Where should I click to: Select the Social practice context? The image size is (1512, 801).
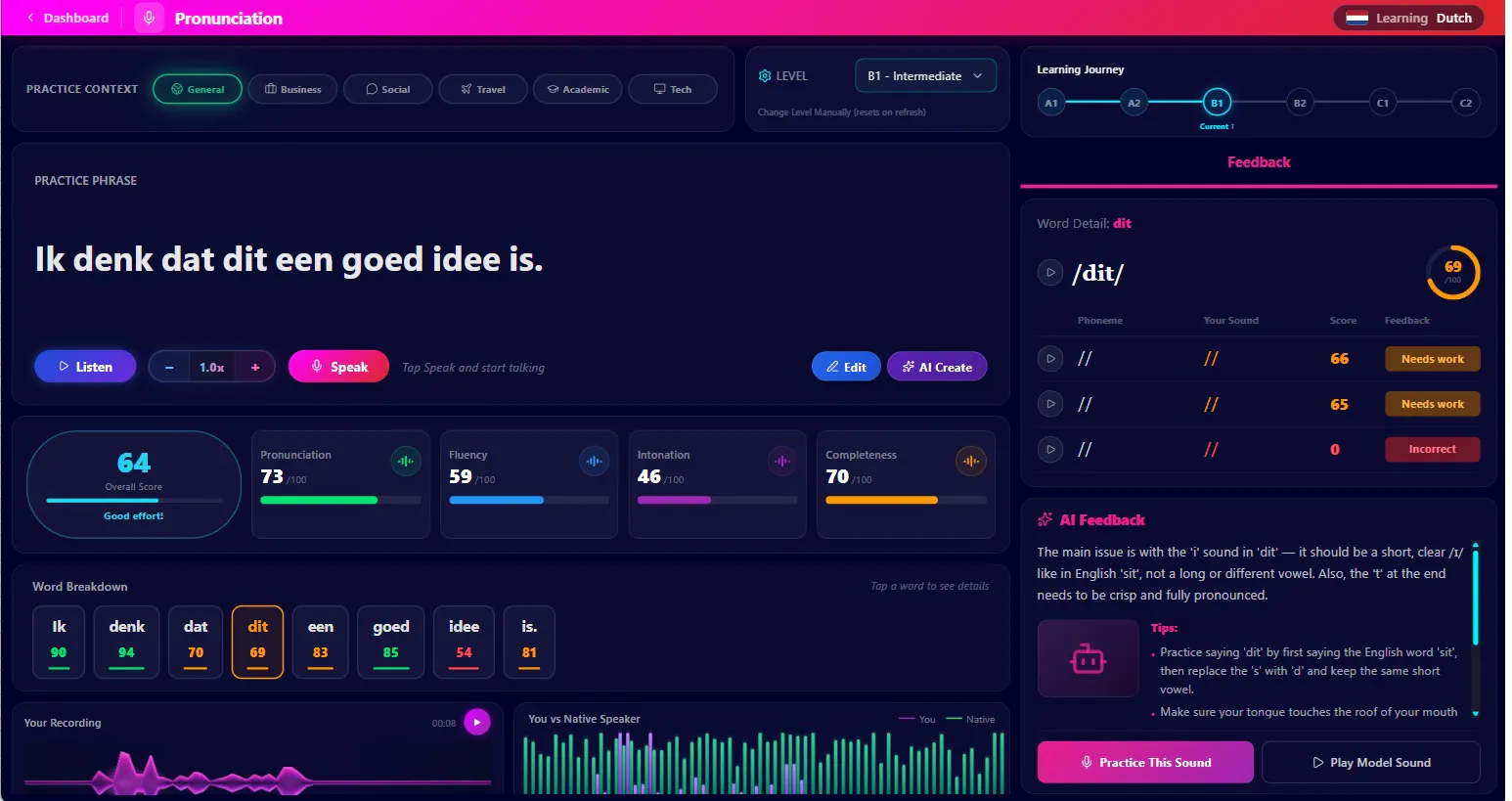(387, 89)
